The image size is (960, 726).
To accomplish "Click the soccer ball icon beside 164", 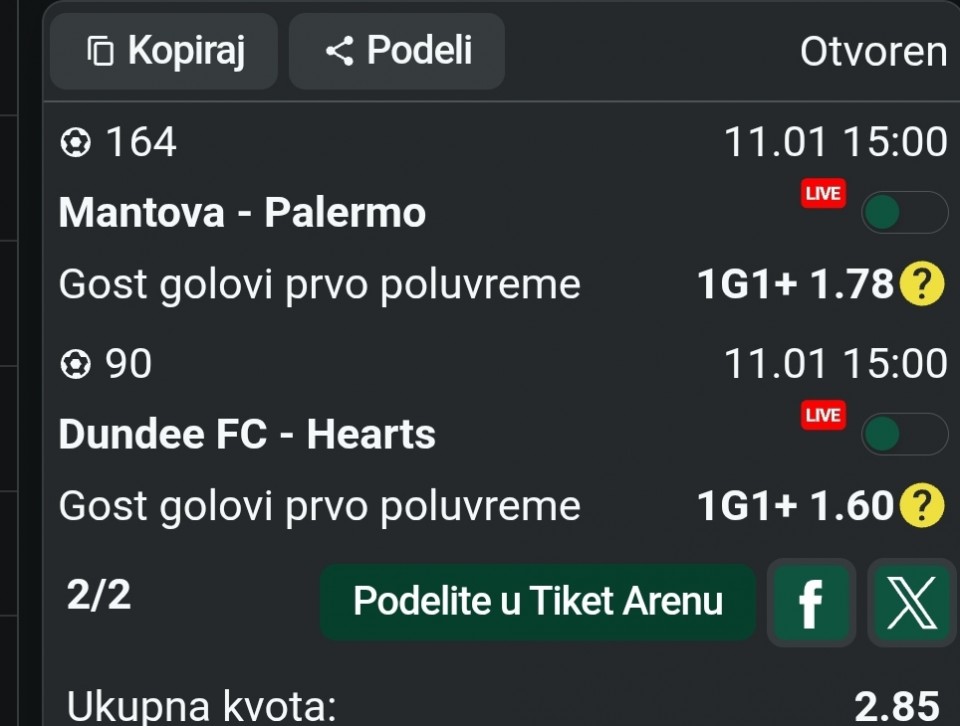I will tap(75, 144).
